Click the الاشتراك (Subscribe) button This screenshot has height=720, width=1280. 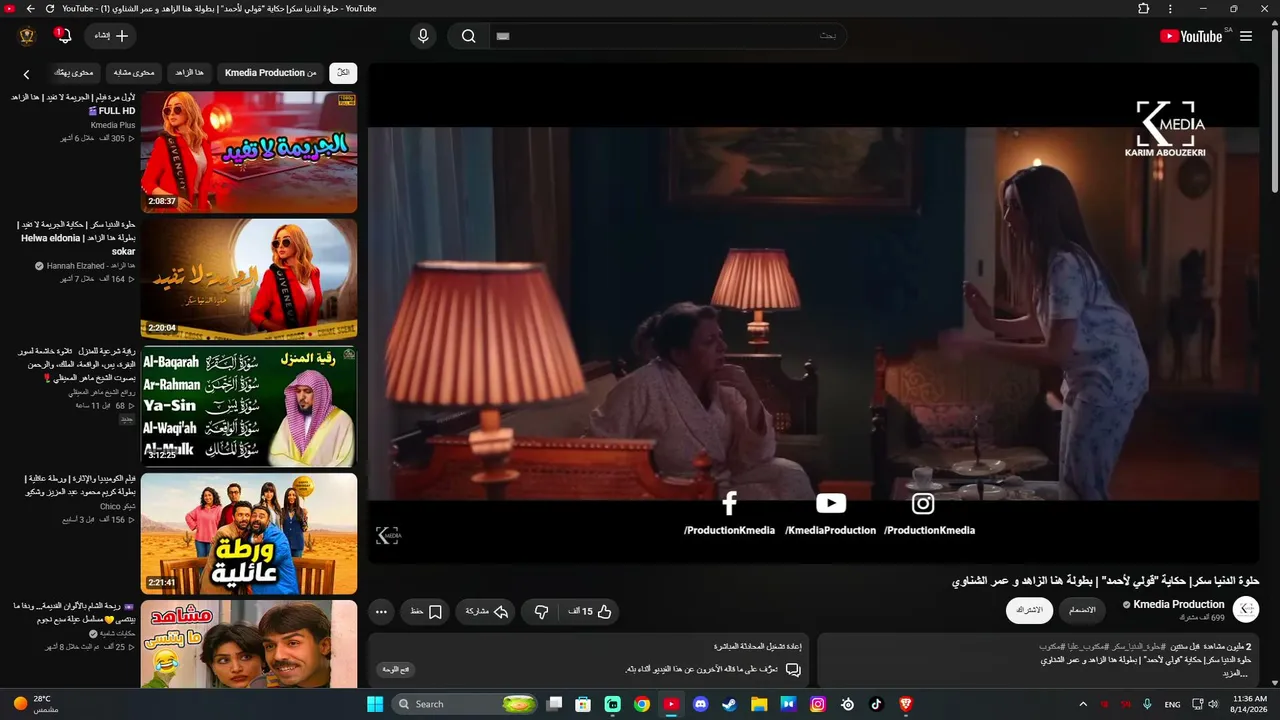pos(1030,610)
